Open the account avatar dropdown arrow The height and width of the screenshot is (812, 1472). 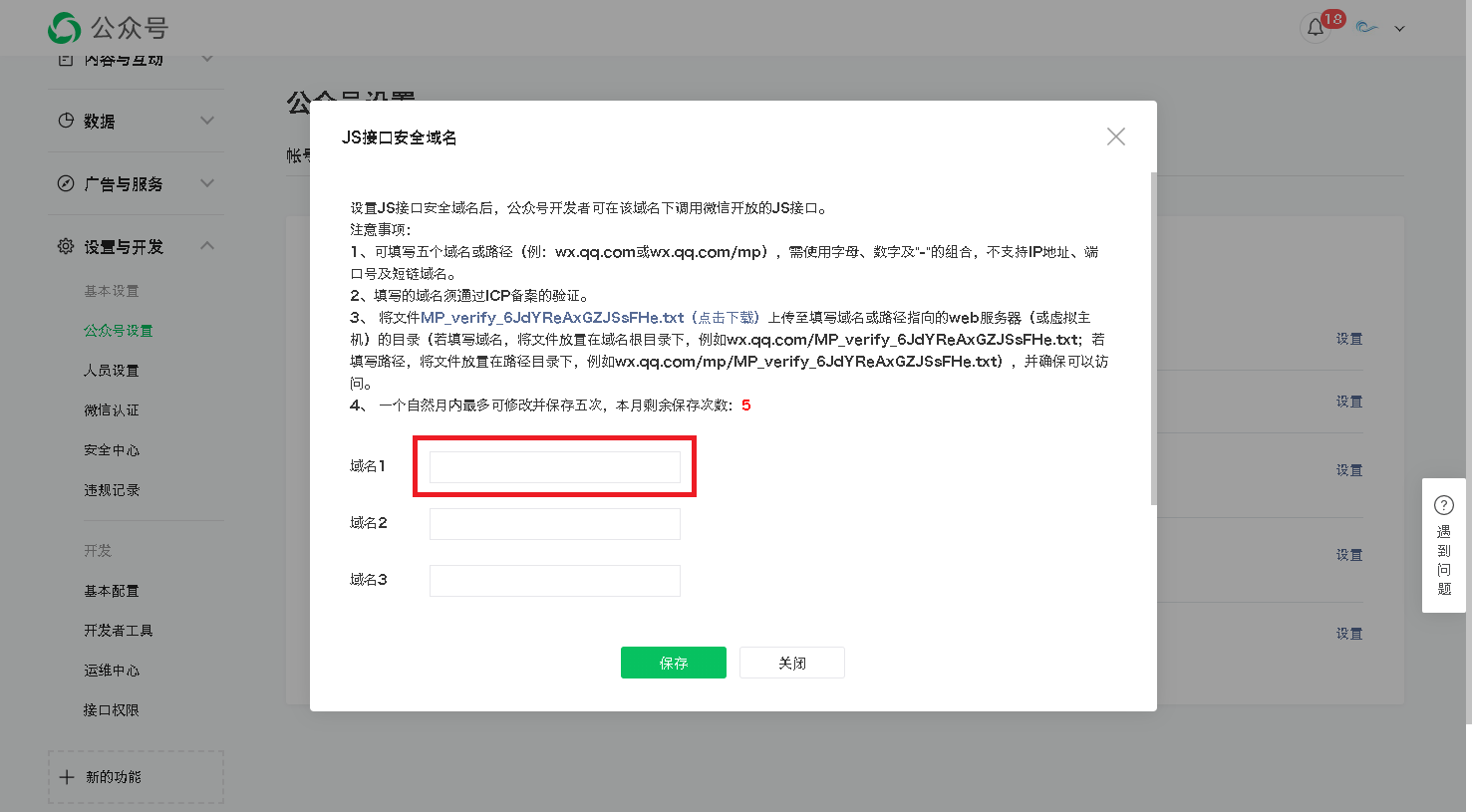tap(1399, 29)
